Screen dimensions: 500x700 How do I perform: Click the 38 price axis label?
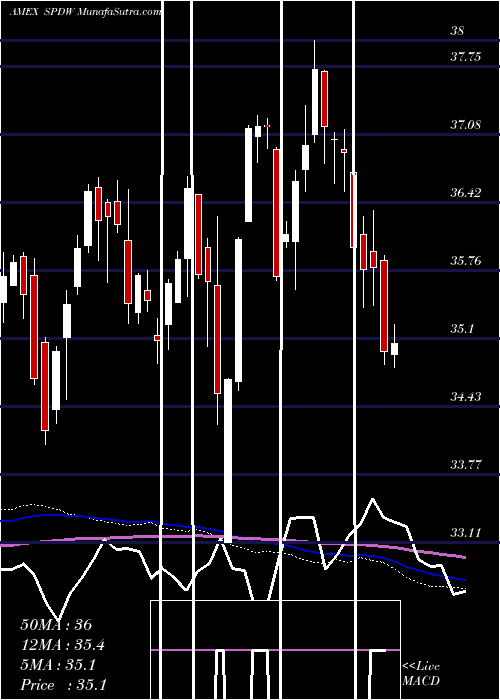tap(457, 31)
